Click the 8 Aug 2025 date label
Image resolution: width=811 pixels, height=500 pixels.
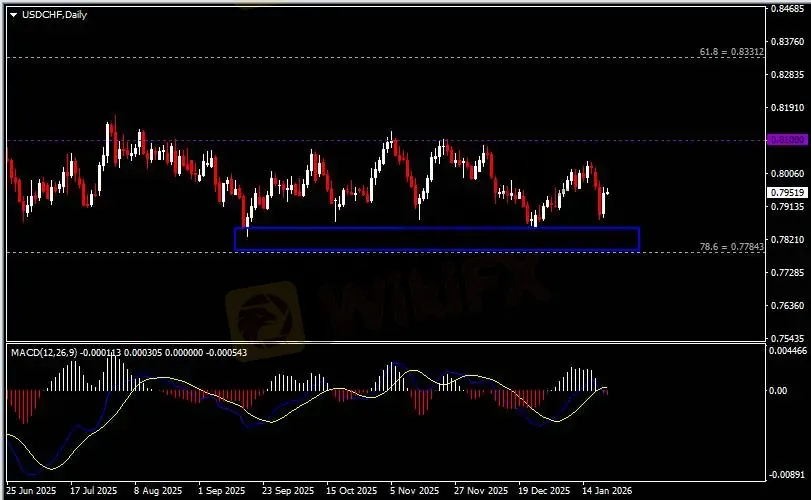(158, 490)
